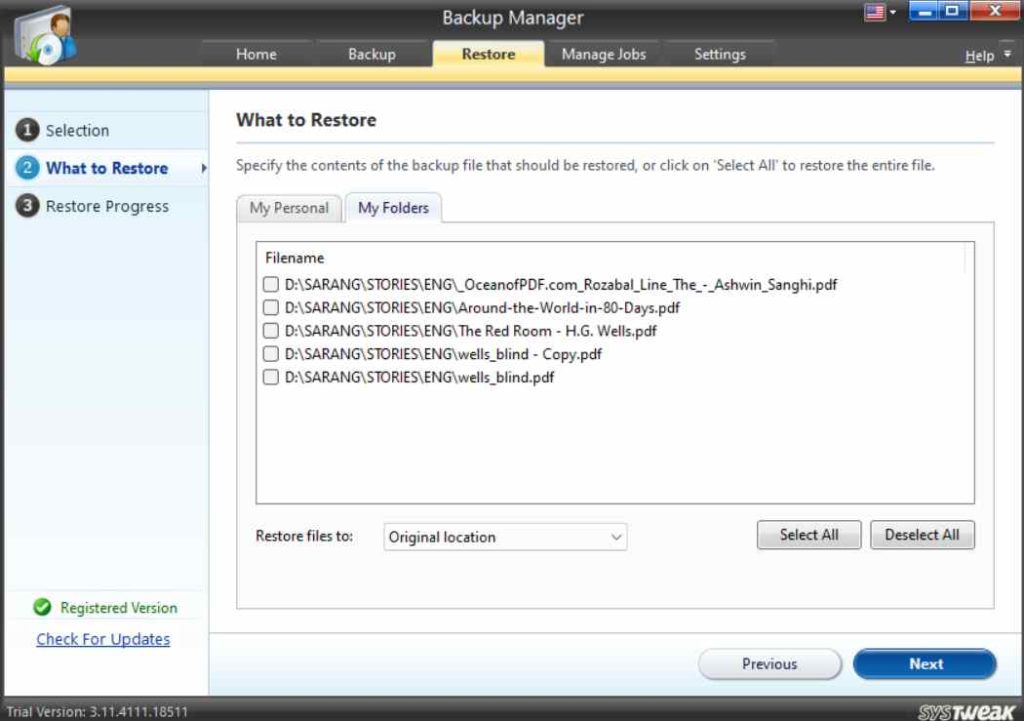Click the arrow beside What to Restore step
The height and width of the screenshot is (721, 1024).
click(204, 168)
